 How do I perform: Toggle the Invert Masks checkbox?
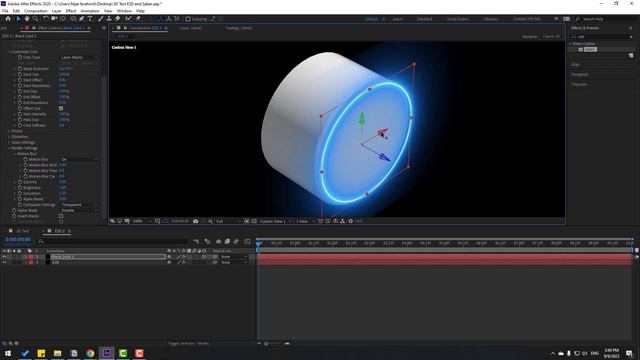click(61, 216)
